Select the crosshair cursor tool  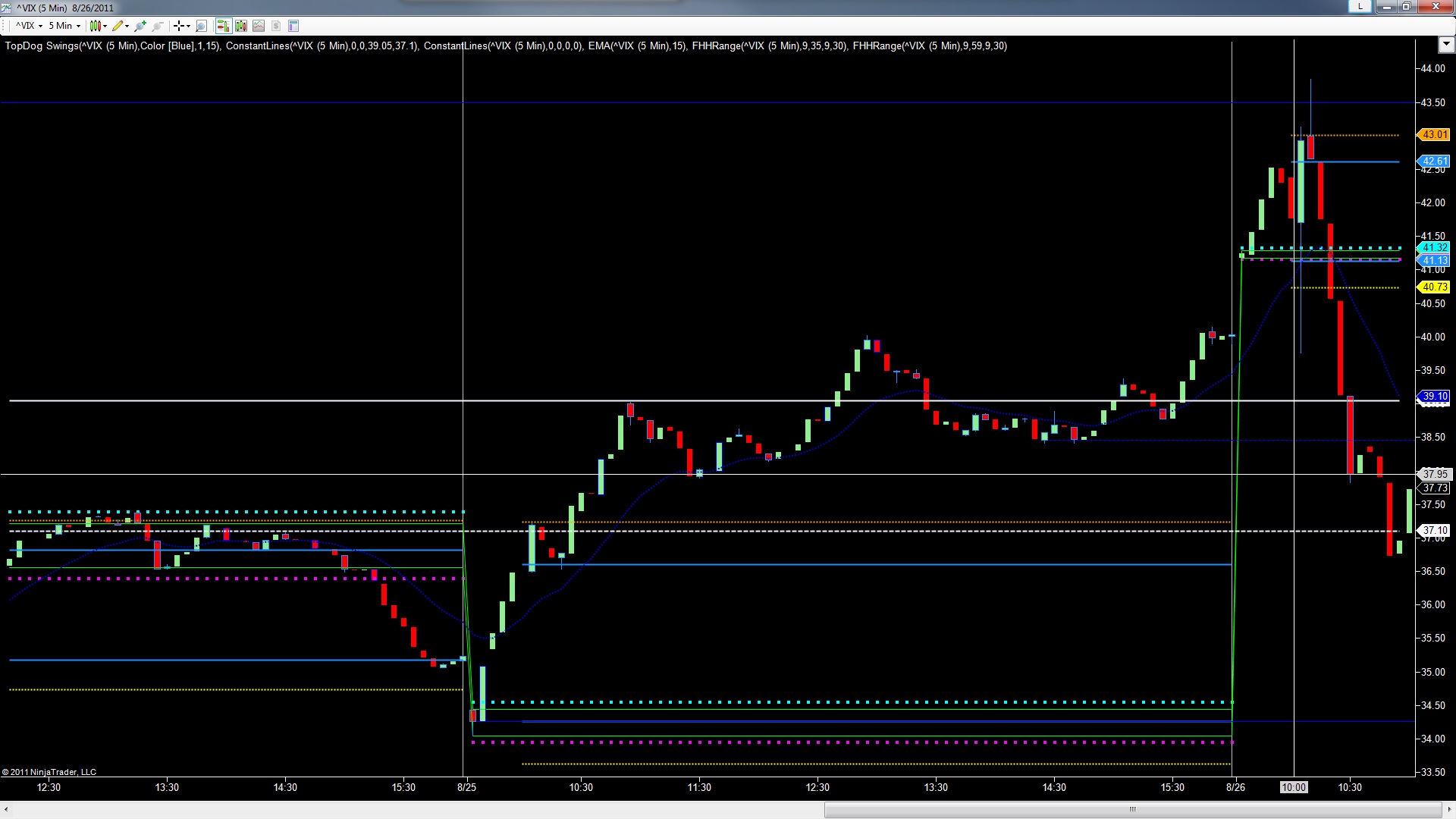tap(180, 26)
